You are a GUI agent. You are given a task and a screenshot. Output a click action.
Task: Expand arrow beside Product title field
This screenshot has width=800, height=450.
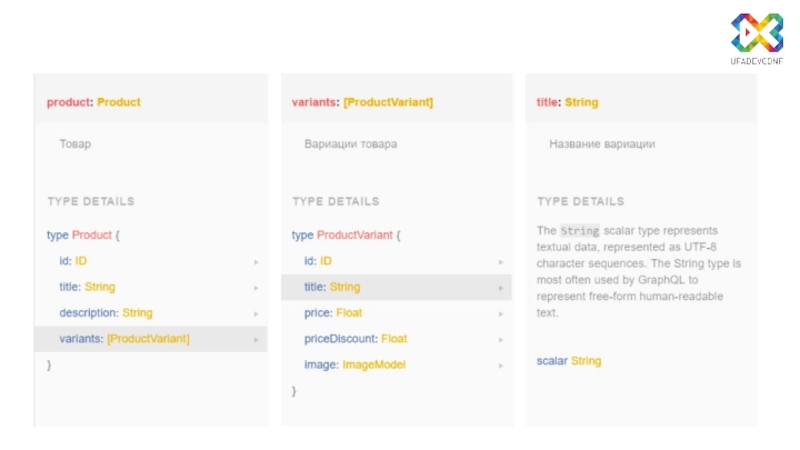coord(256,288)
